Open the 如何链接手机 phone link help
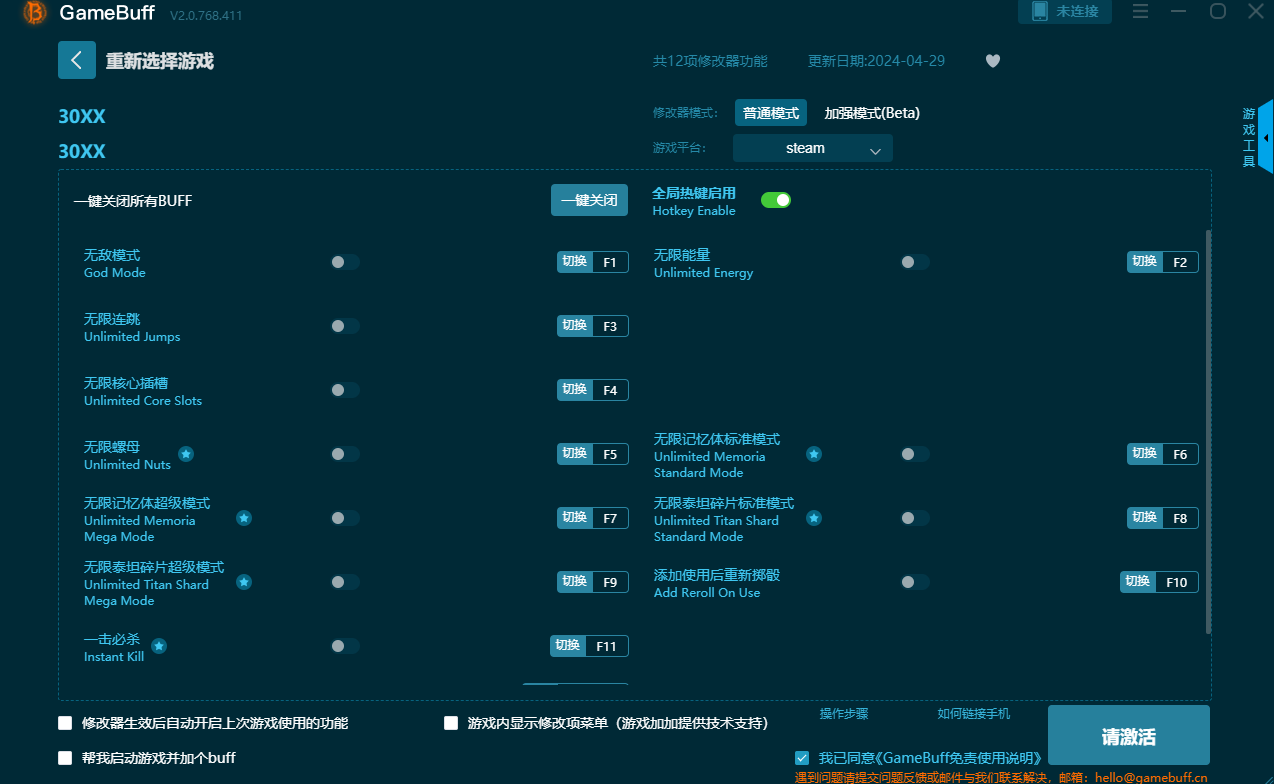The height and width of the screenshot is (784, 1274). (x=974, y=714)
